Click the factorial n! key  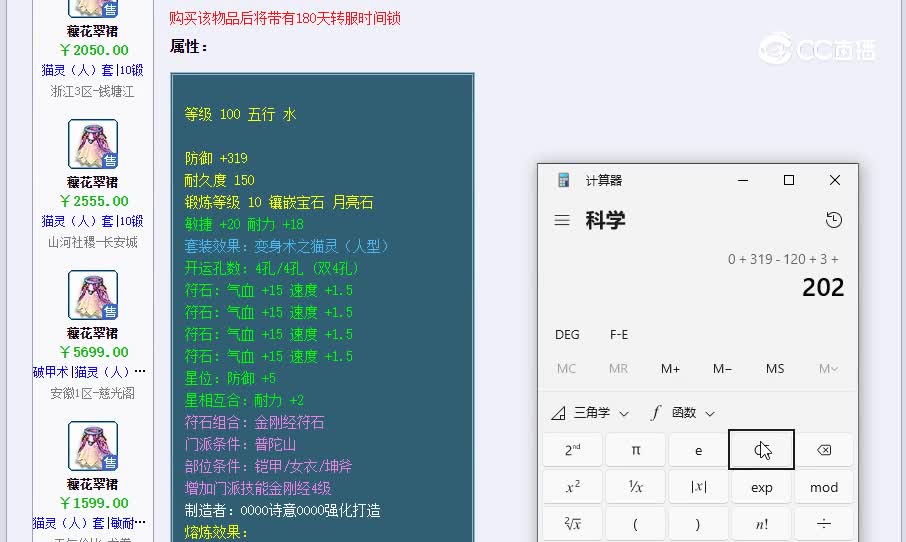(x=762, y=524)
